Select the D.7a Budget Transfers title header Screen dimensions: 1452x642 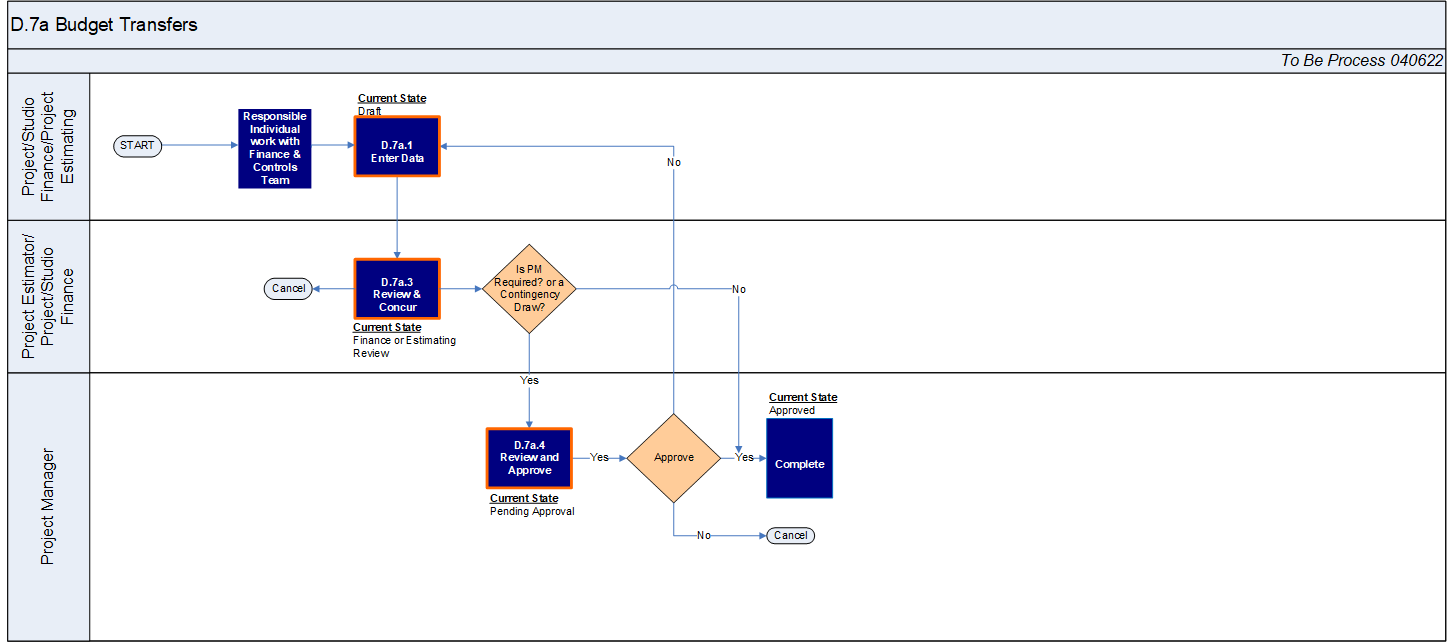click(x=104, y=25)
